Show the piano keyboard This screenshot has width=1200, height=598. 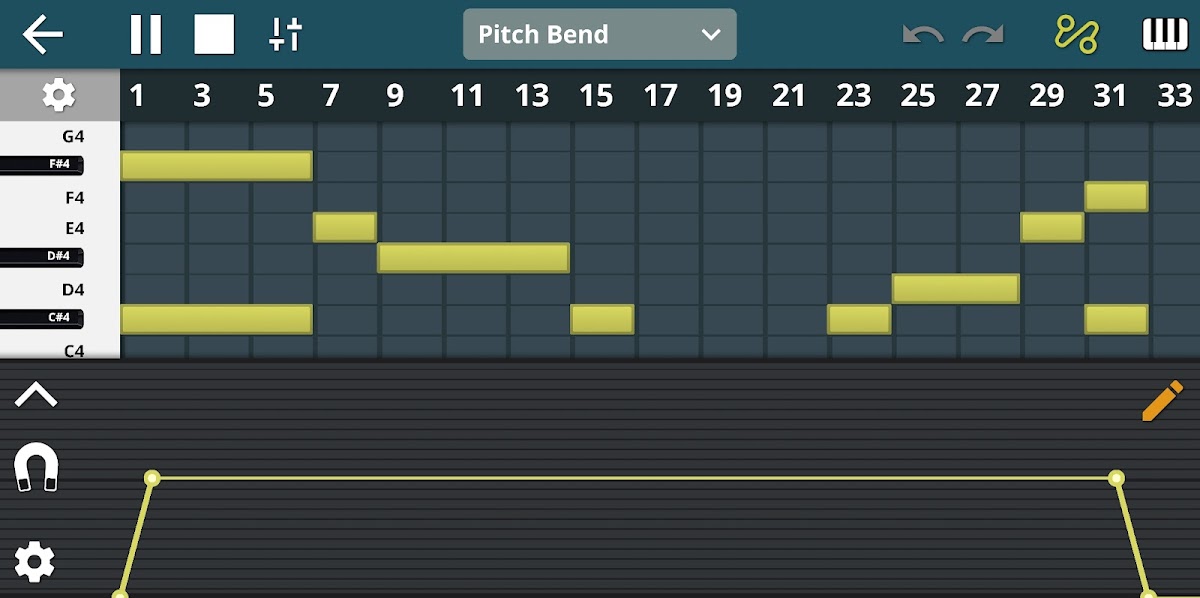pos(1164,34)
